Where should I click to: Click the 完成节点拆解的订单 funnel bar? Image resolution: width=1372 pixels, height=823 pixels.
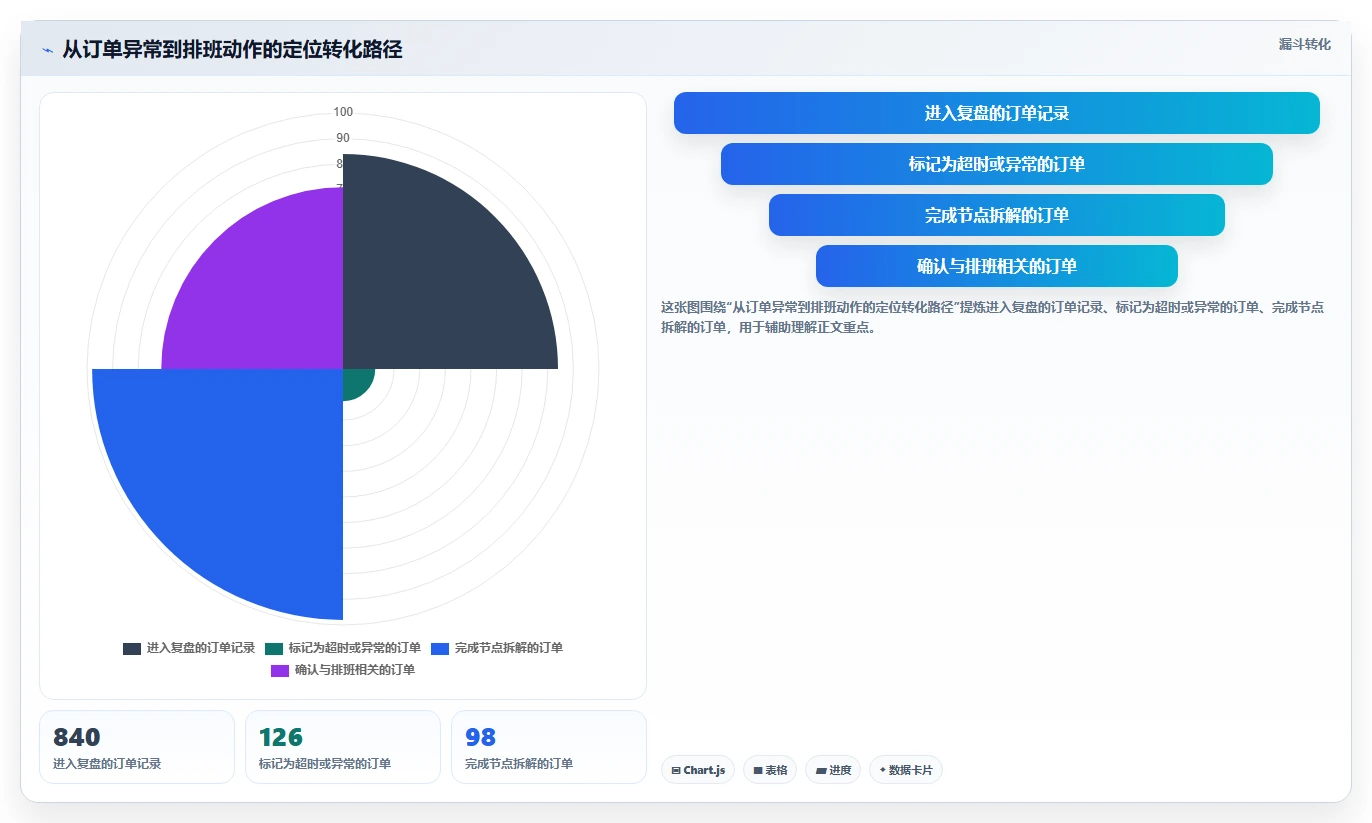click(997, 215)
